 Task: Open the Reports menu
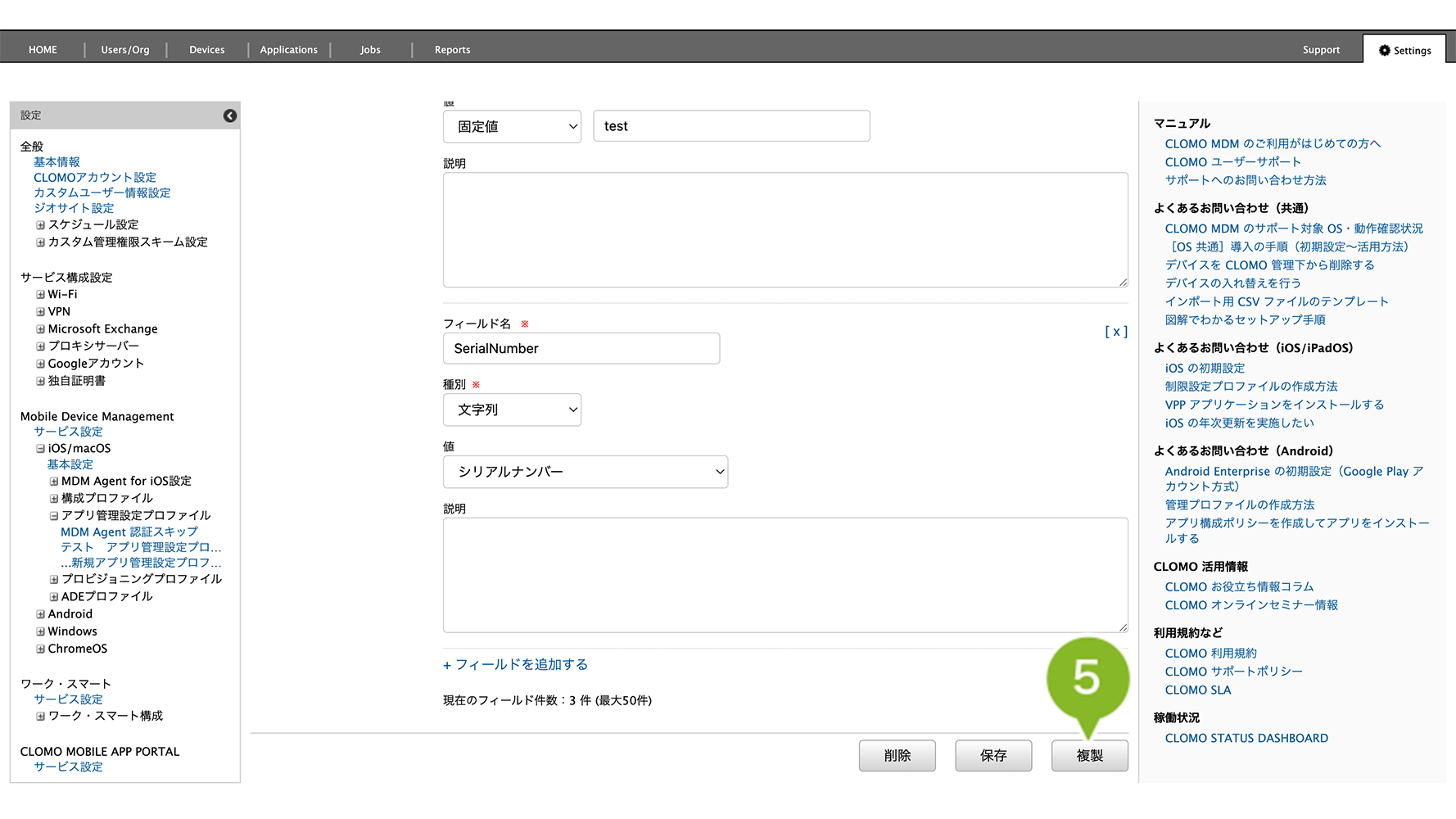pos(452,50)
